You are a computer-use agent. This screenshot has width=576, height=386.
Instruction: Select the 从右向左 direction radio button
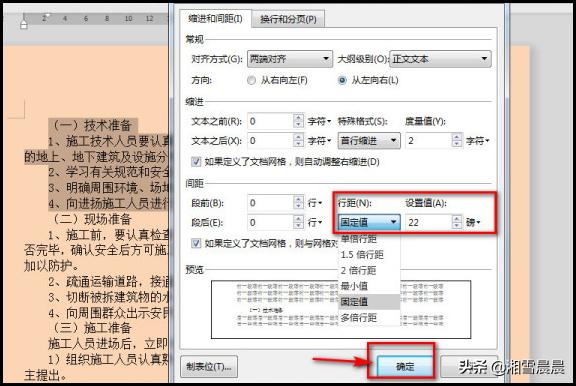pos(252,80)
